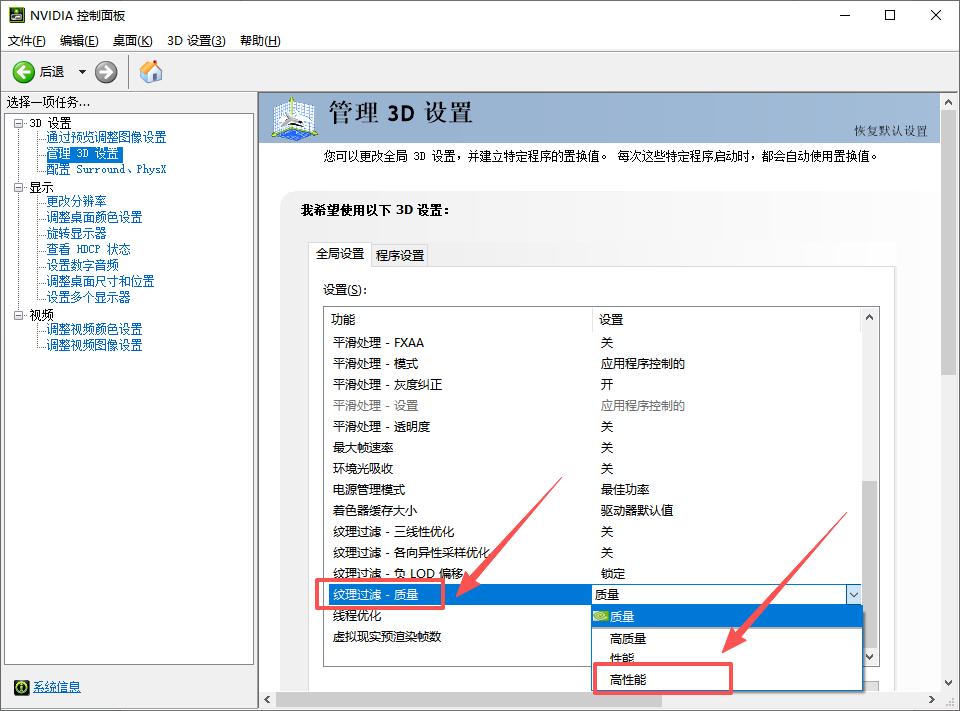Select the 纹理过滤 - 各向异性采样优化 row
Screen dimensions: 960x711
click(x=592, y=552)
